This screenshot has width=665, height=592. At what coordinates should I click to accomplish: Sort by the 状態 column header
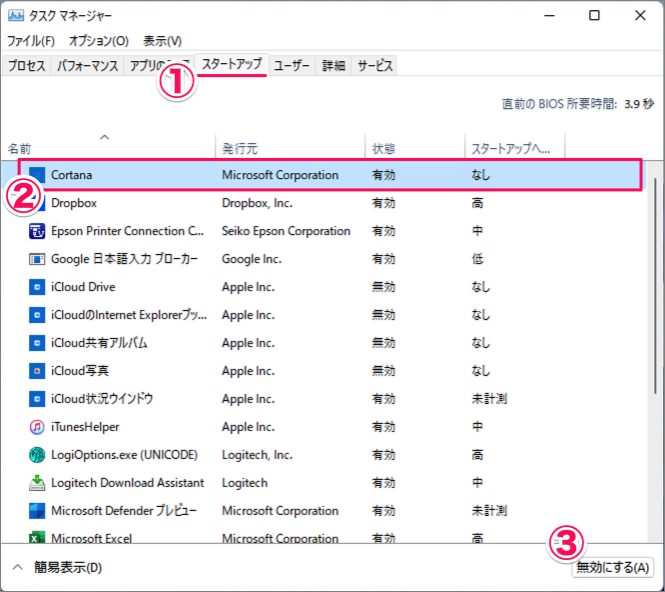pyautogui.click(x=415, y=145)
